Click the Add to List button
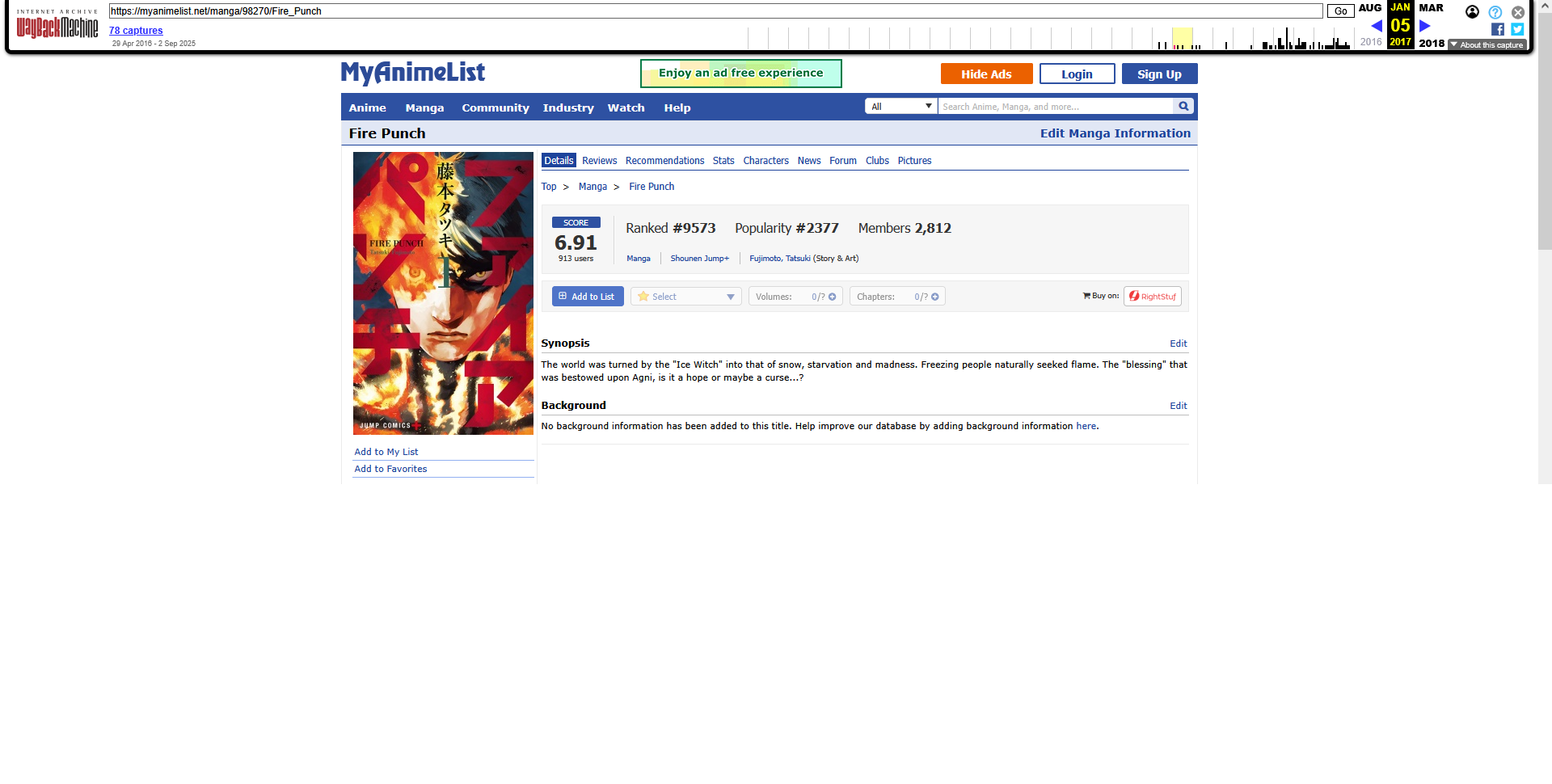Screen dimensions: 1552x784 588,297
